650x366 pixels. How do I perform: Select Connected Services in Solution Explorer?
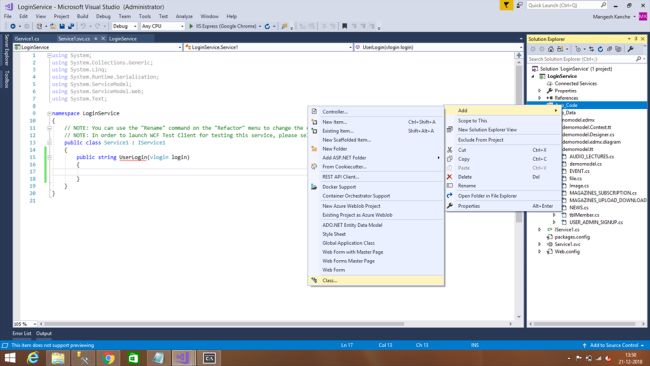576,83
